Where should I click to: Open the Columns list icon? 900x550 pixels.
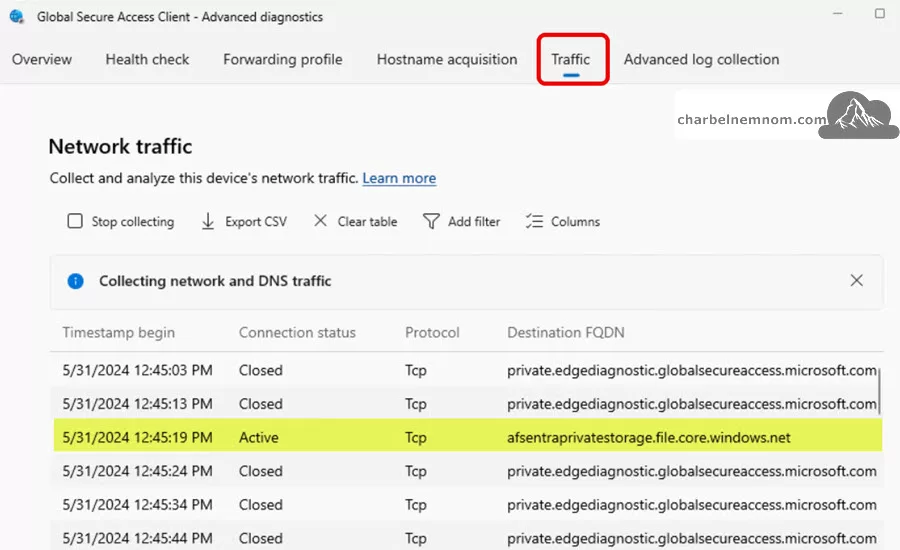534,222
